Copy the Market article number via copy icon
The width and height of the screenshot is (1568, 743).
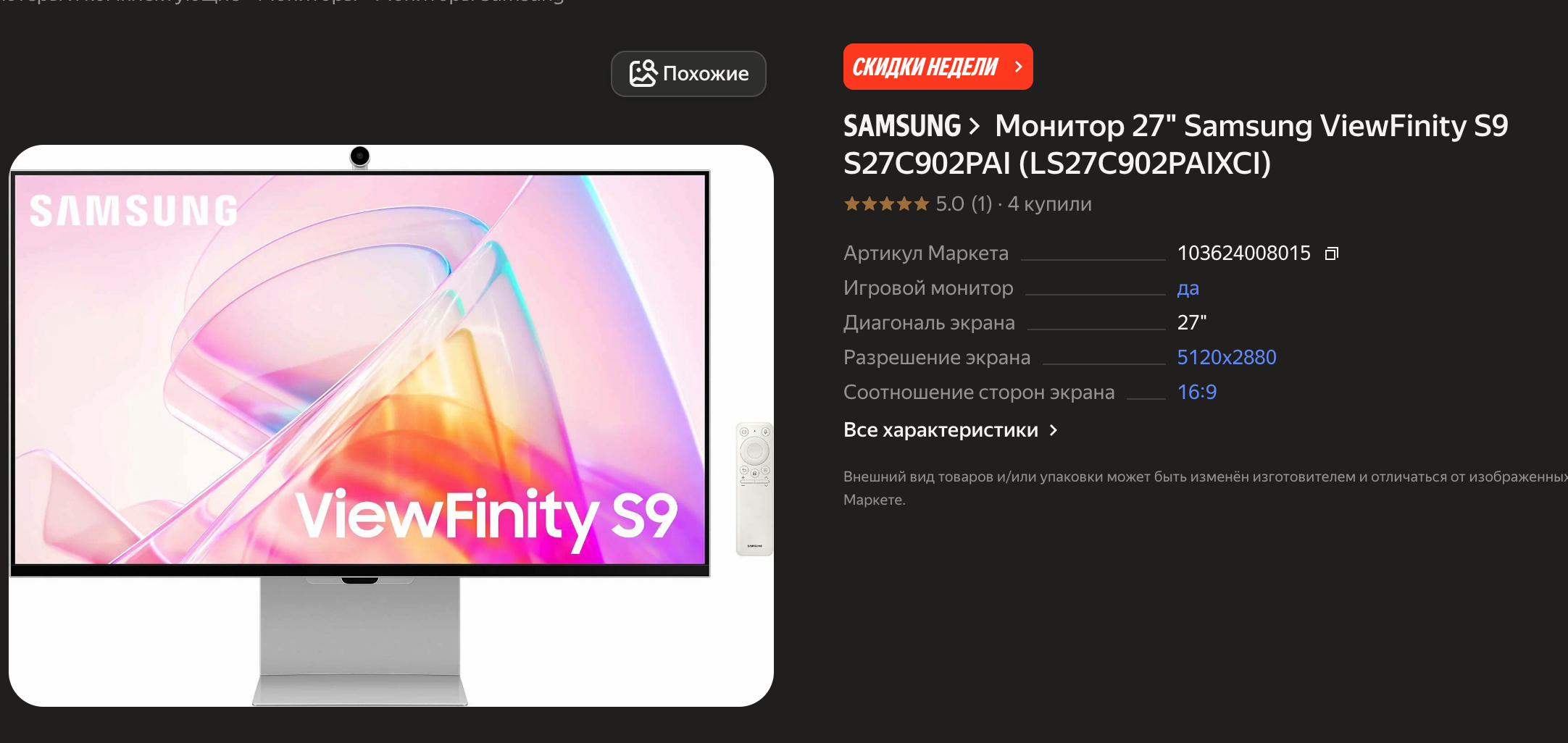[x=1331, y=253]
